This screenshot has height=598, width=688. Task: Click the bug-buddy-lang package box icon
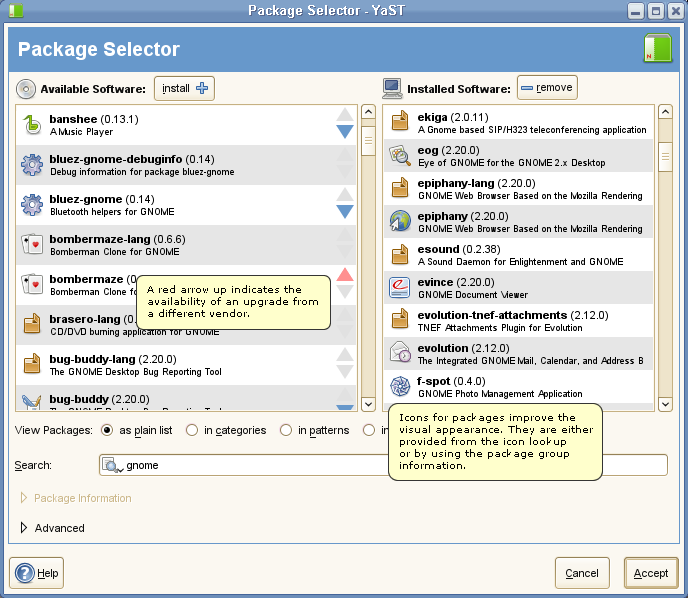[32, 365]
